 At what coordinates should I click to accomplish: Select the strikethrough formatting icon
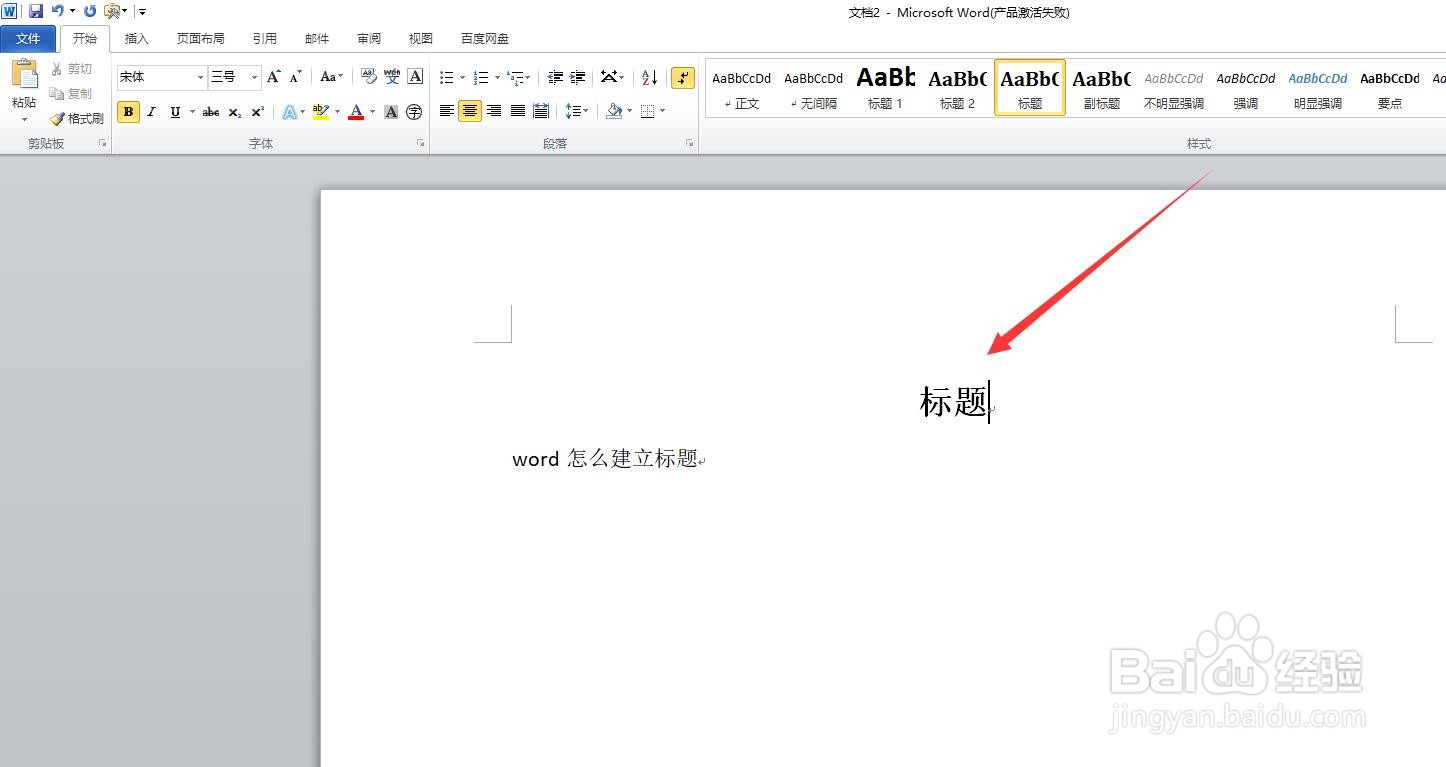pyautogui.click(x=210, y=111)
